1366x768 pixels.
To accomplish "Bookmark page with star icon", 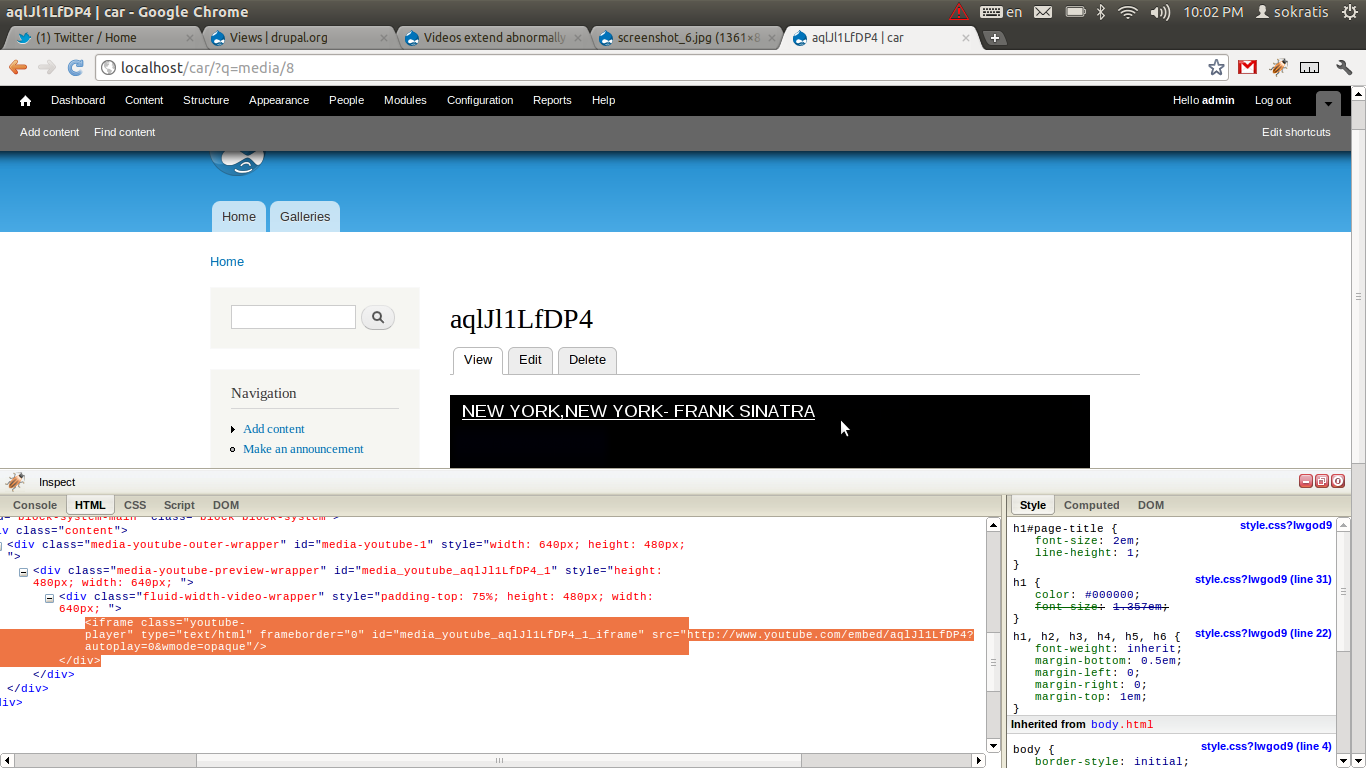I will (x=1216, y=67).
